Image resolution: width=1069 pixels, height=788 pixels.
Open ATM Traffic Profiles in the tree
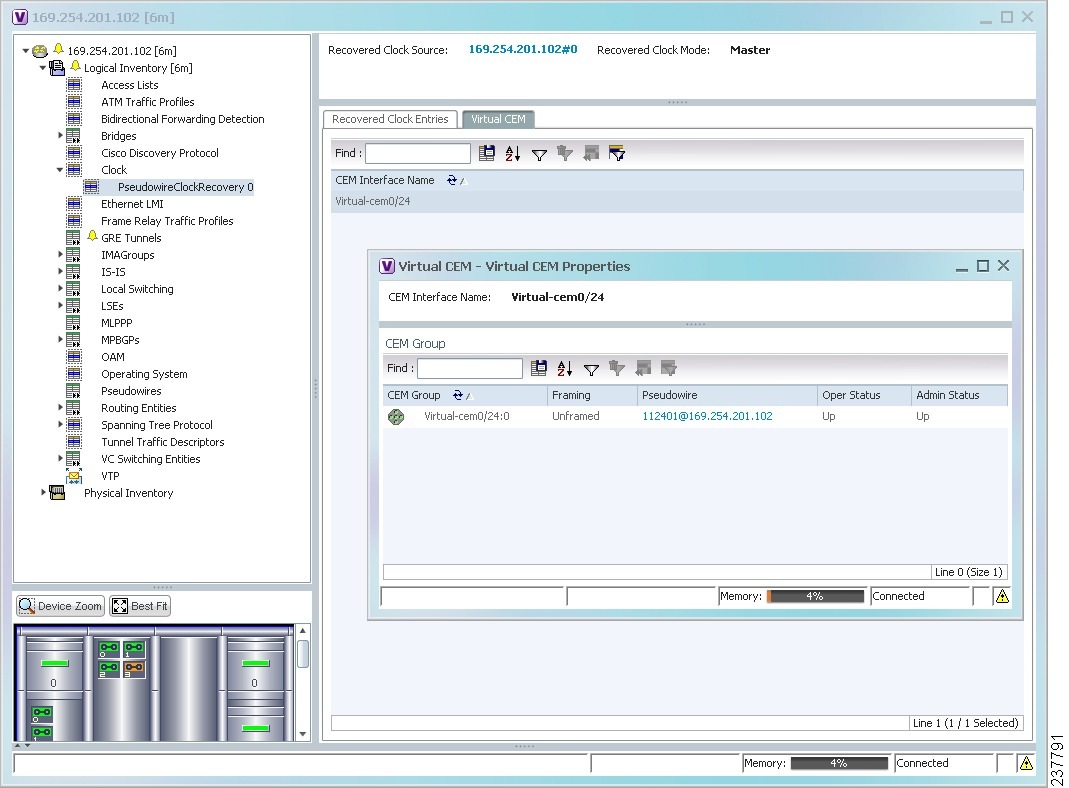[148, 102]
